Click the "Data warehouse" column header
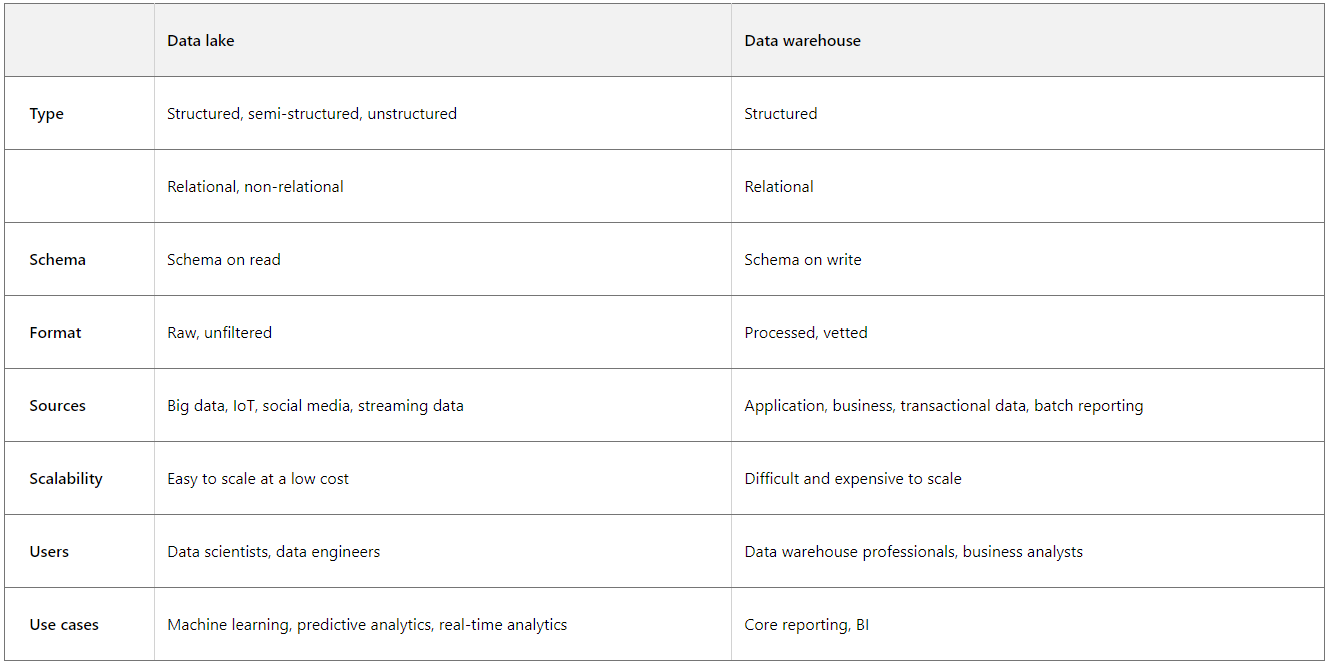This screenshot has width=1326, height=664. pos(802,41)
